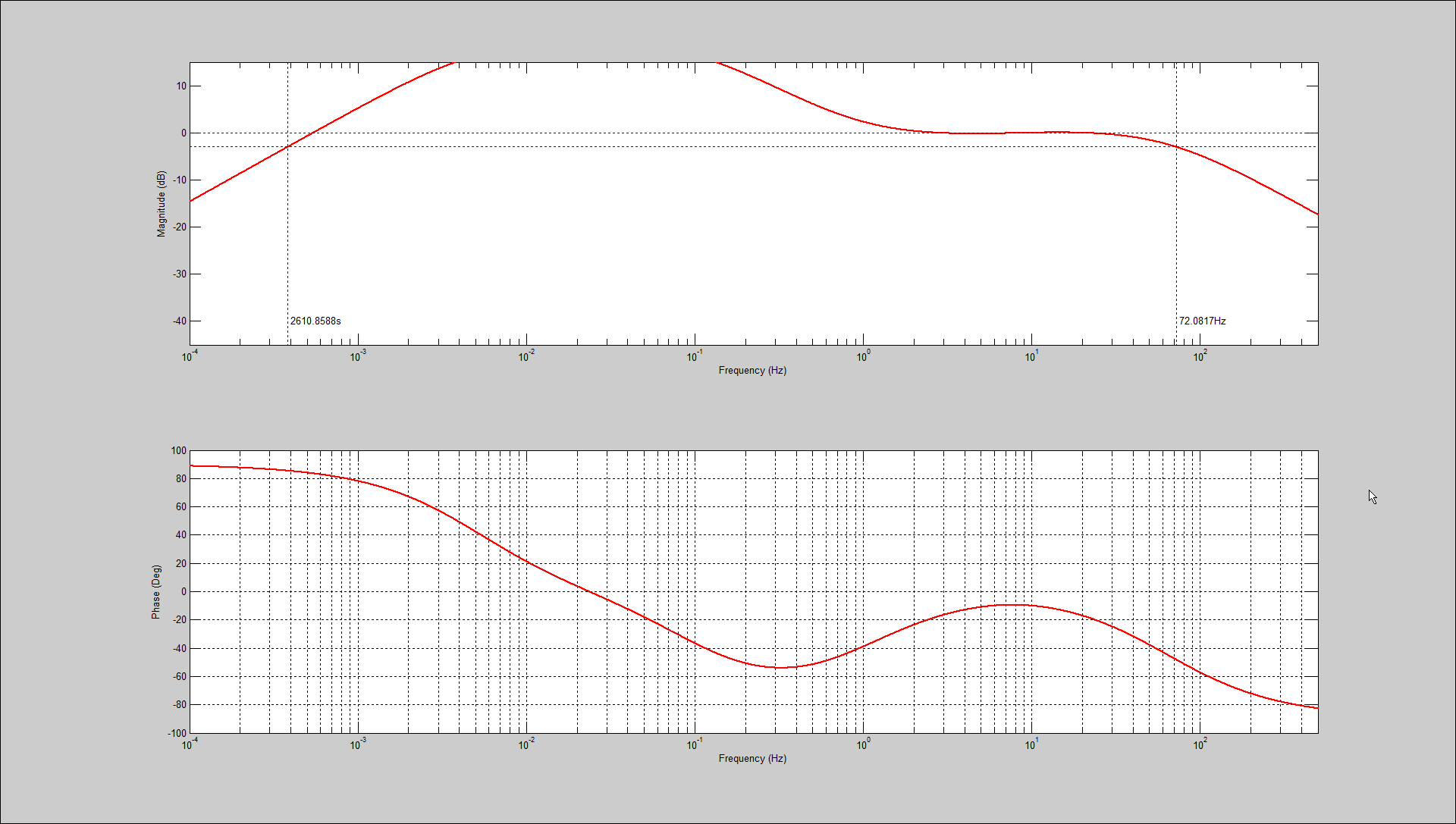Click the 72.0817Hz cutoff annotation
1456x824 pixels.
point(1202,321)
